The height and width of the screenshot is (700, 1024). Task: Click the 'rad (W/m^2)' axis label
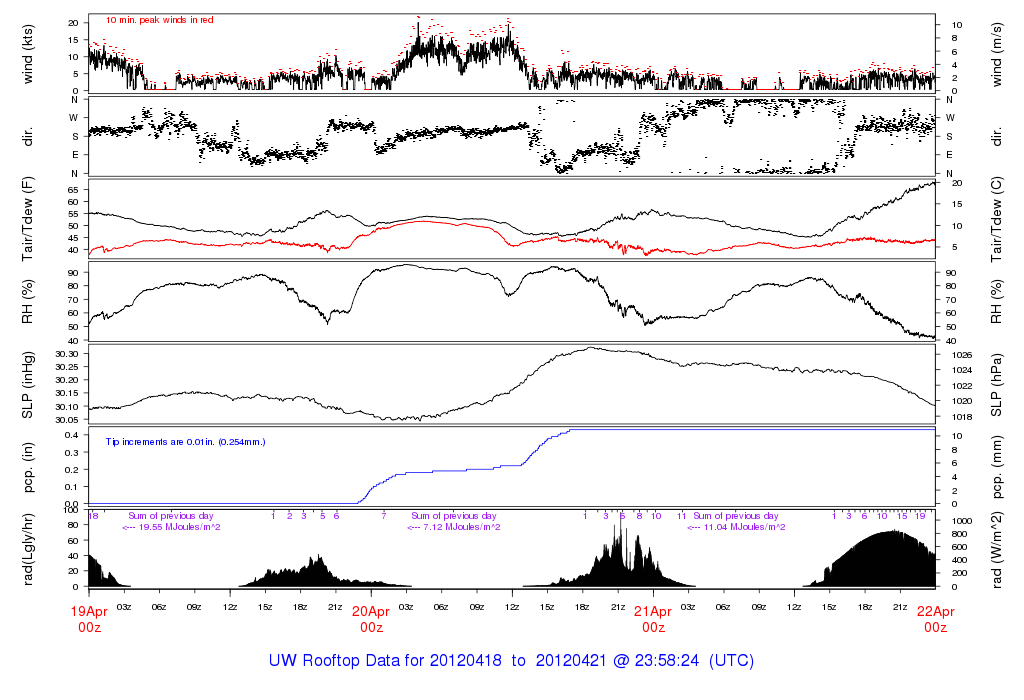coord(997,550)
